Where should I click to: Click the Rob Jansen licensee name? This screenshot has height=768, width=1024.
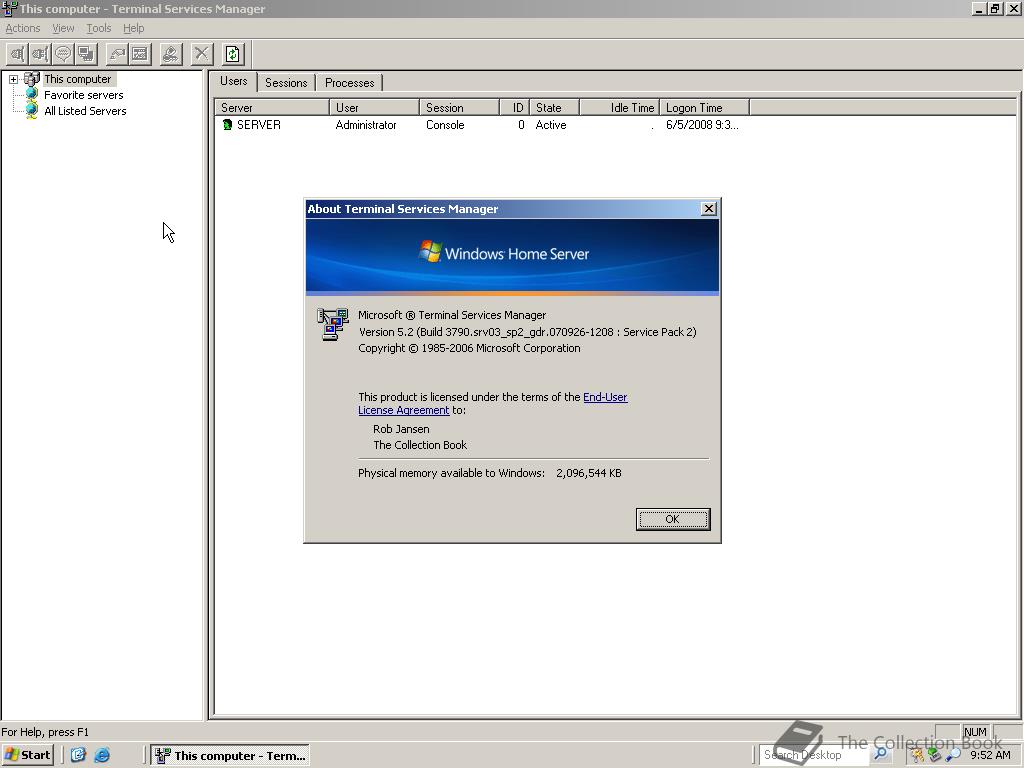[401, 429]
